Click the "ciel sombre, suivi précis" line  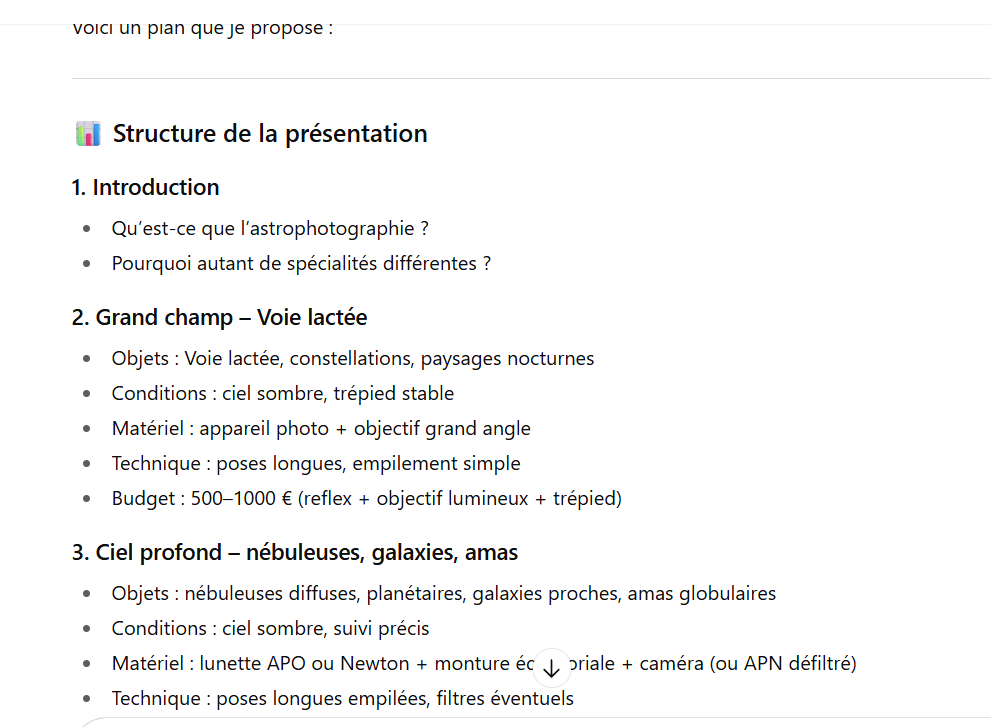[x=270, y=628]
